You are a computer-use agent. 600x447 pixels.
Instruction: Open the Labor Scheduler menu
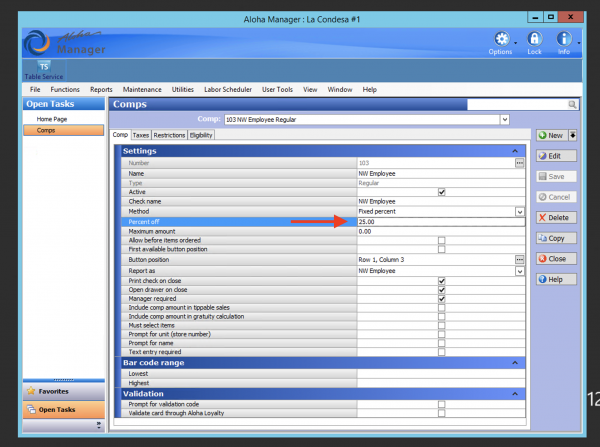coord(228,90)
